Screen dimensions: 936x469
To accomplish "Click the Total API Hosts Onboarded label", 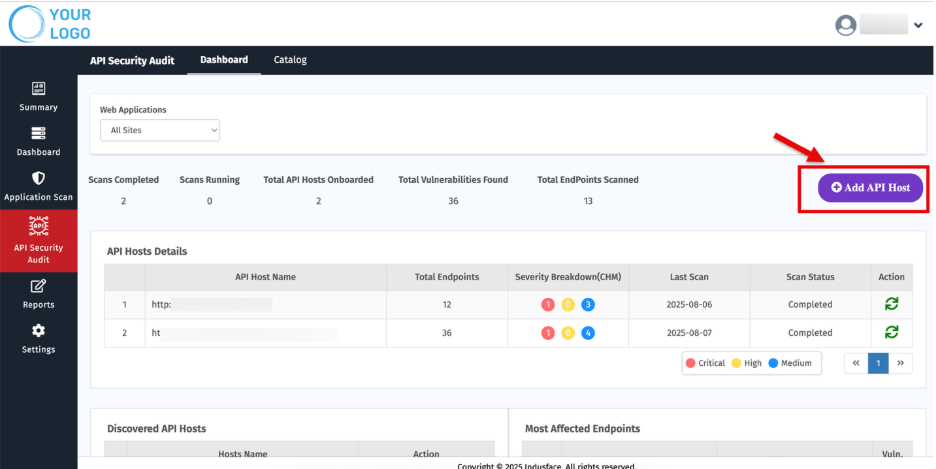I will 318,180.
